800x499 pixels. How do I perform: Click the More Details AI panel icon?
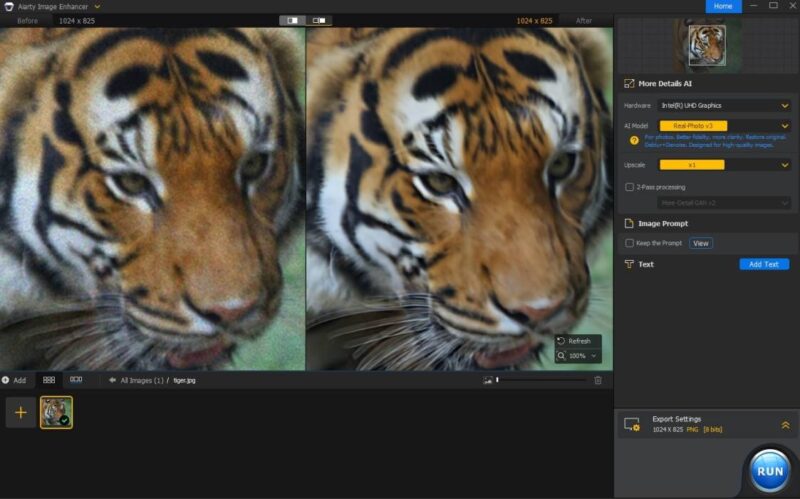[x=629, y=84]
